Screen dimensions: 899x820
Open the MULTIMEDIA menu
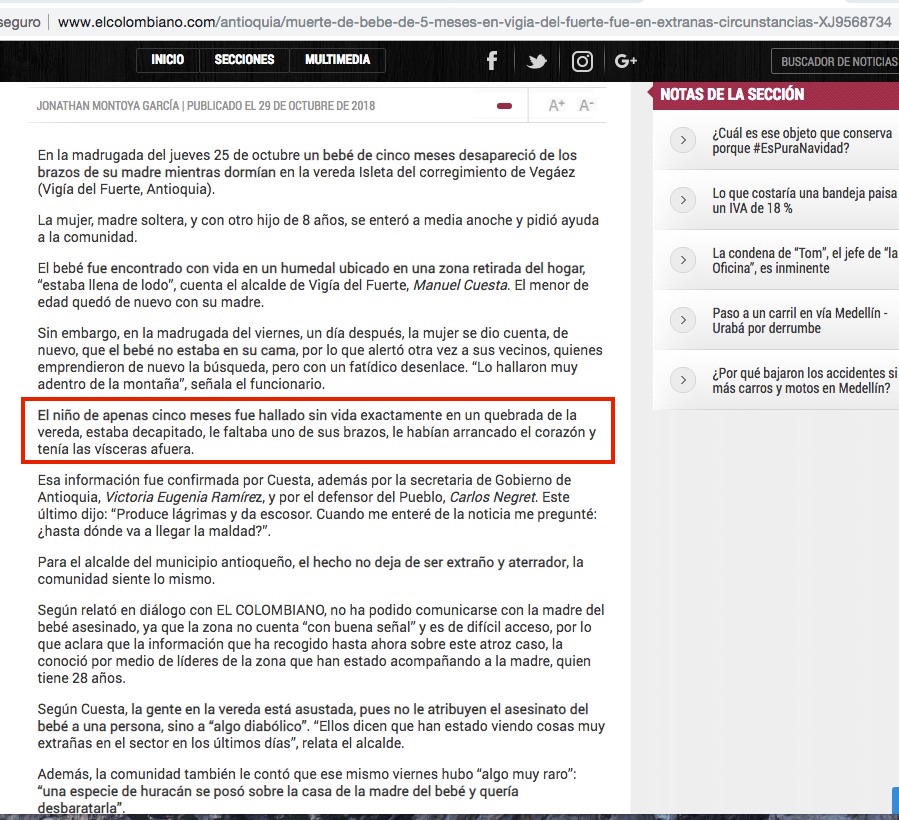coord(337,60)
